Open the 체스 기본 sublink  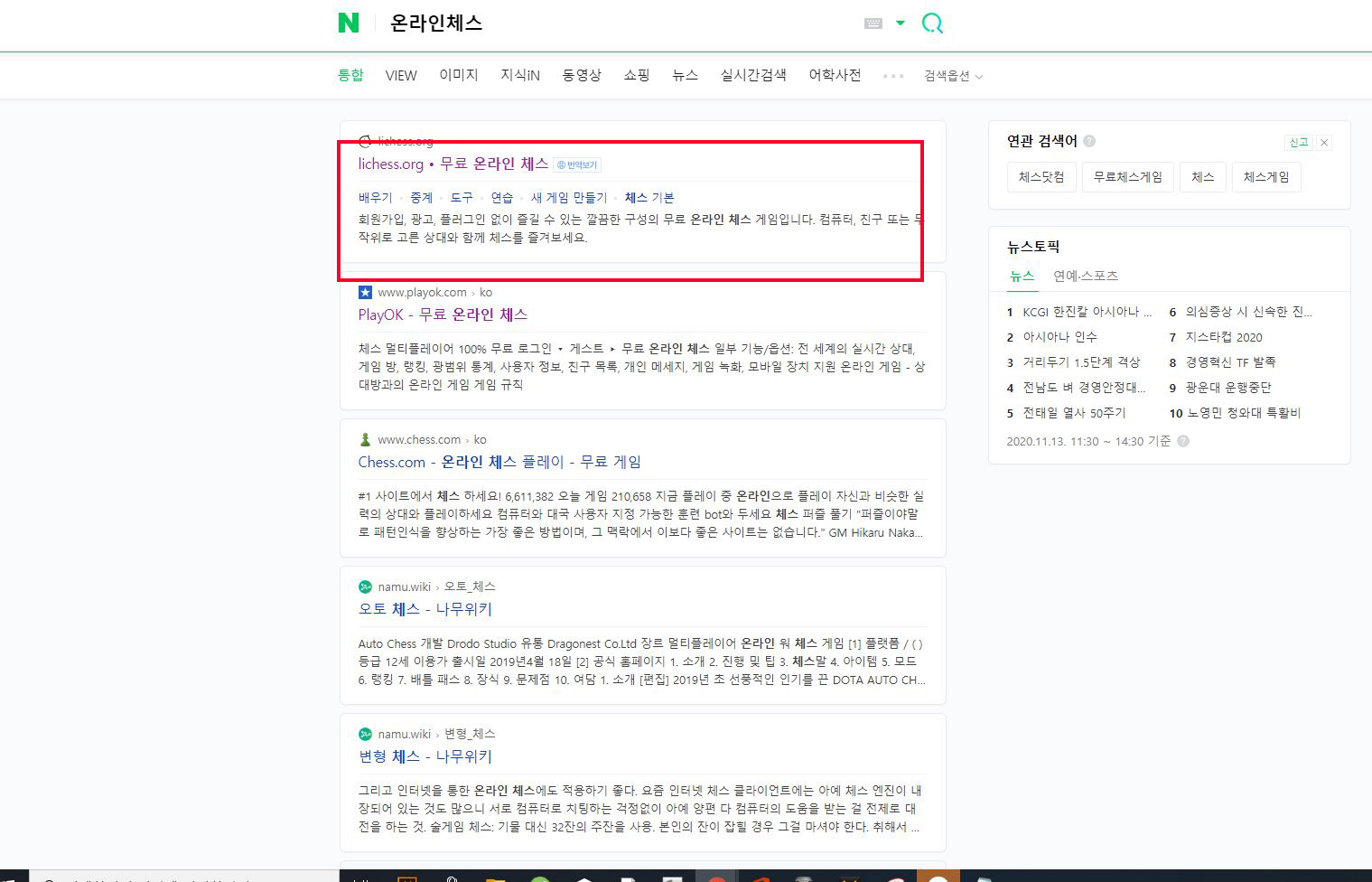click(x=649, y=197)
